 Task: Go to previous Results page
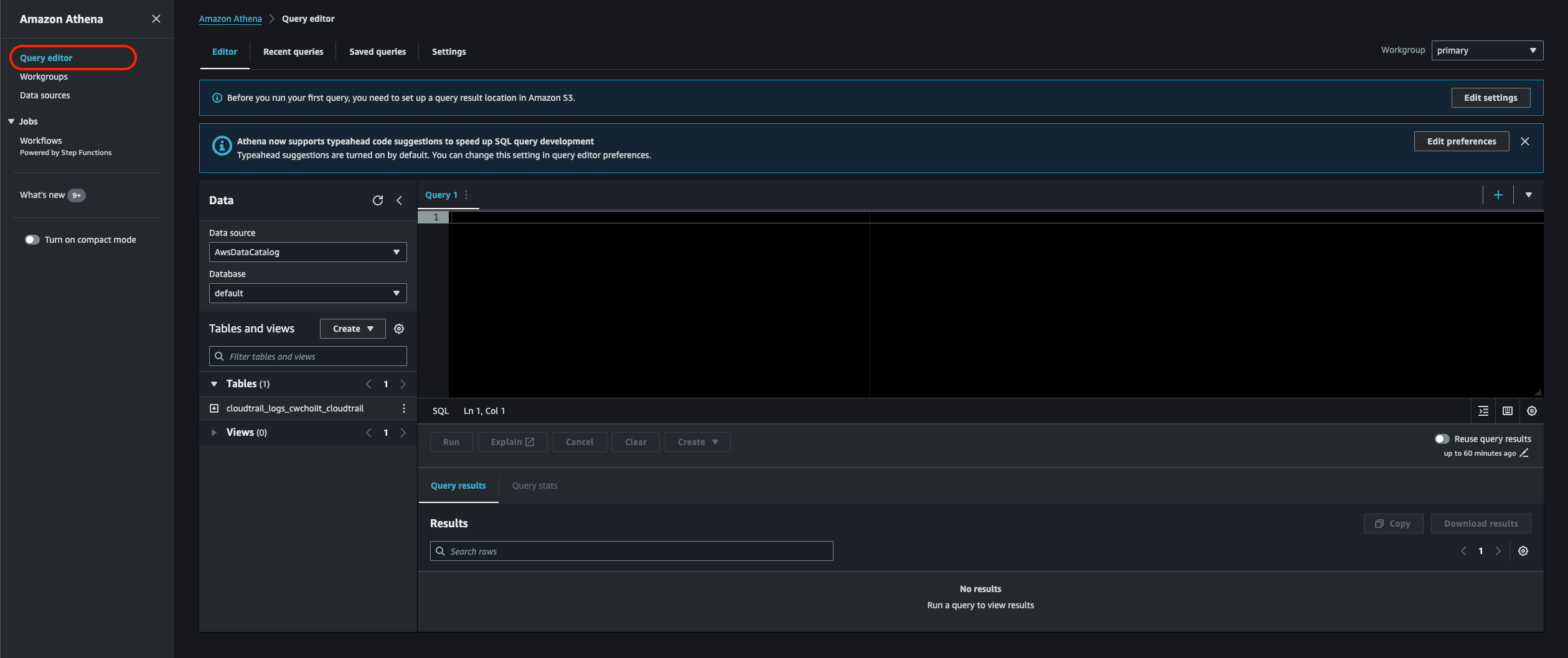coord(1464,551)
